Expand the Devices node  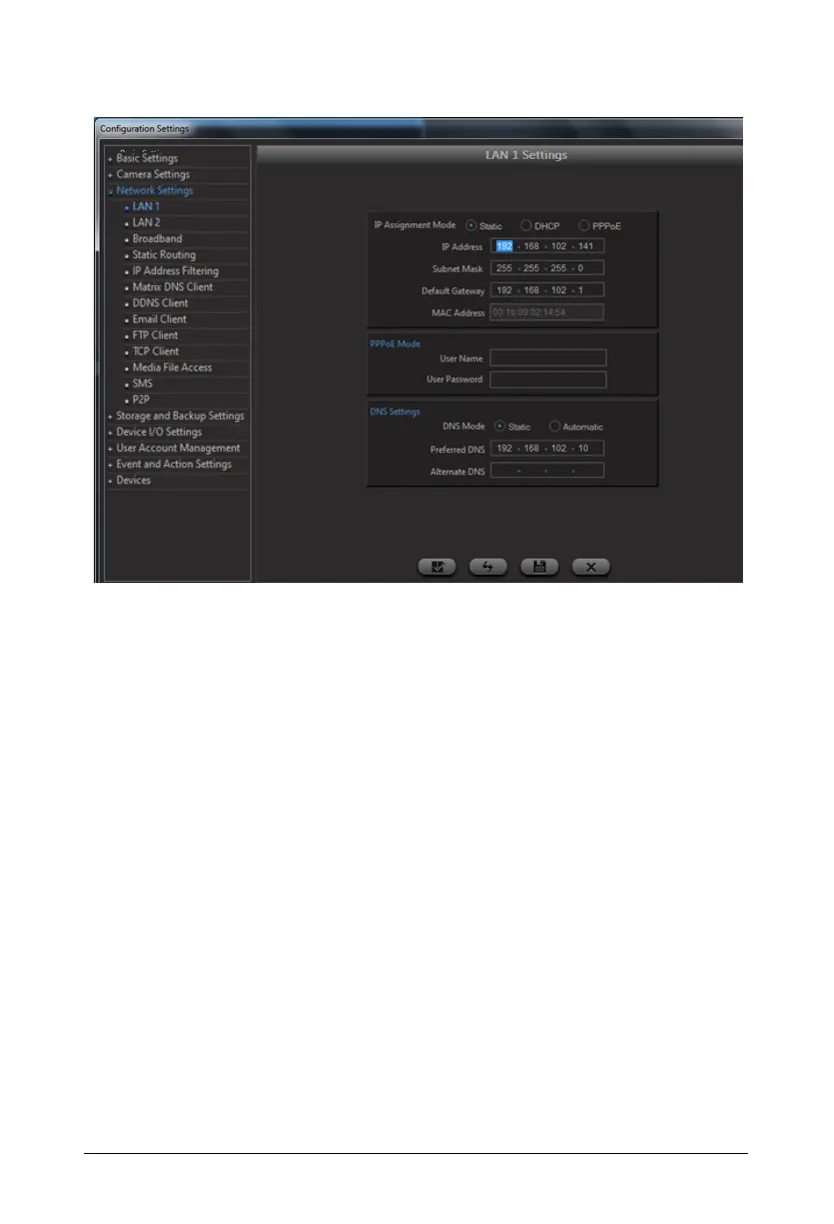[111, 480]
